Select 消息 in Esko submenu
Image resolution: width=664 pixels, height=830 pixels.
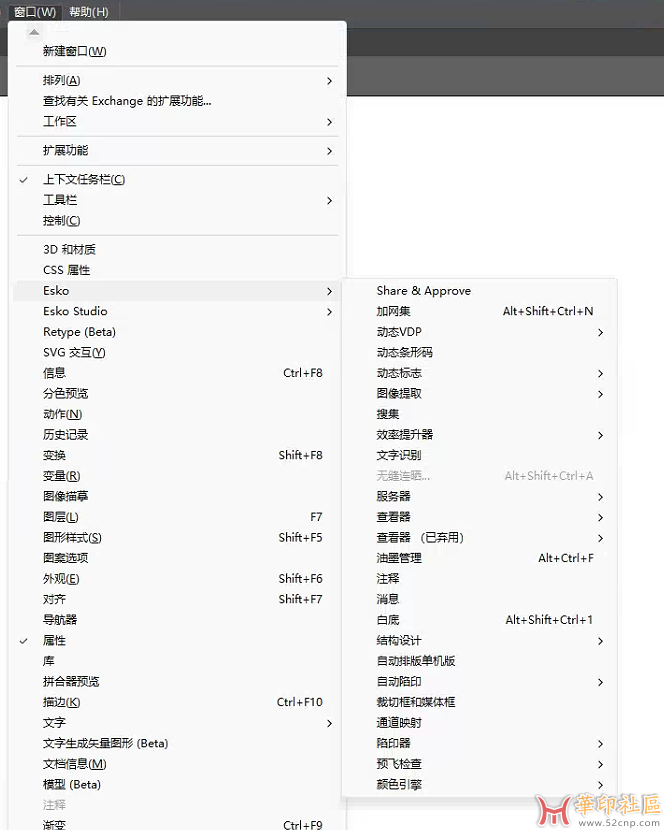(479, 599)
